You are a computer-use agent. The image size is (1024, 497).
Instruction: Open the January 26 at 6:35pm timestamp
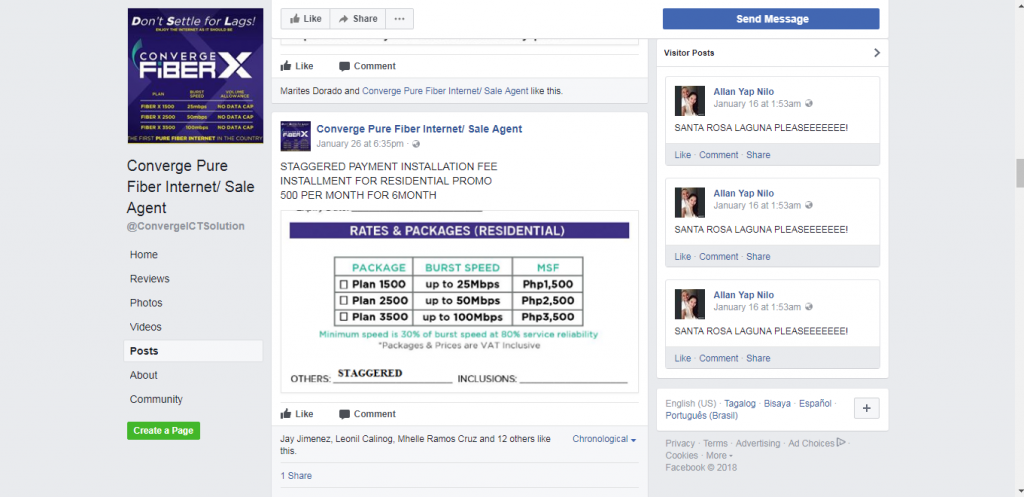pyautogui.click(x=360, y=144)
